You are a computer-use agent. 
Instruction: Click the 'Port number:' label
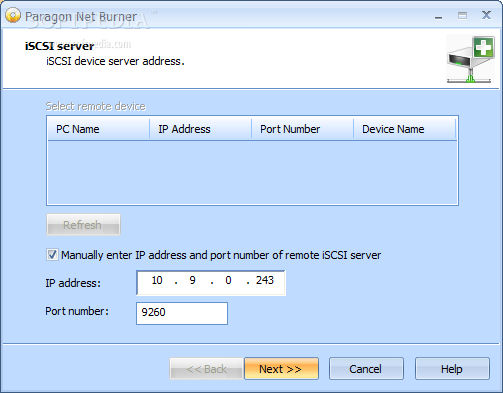[77, 311]
